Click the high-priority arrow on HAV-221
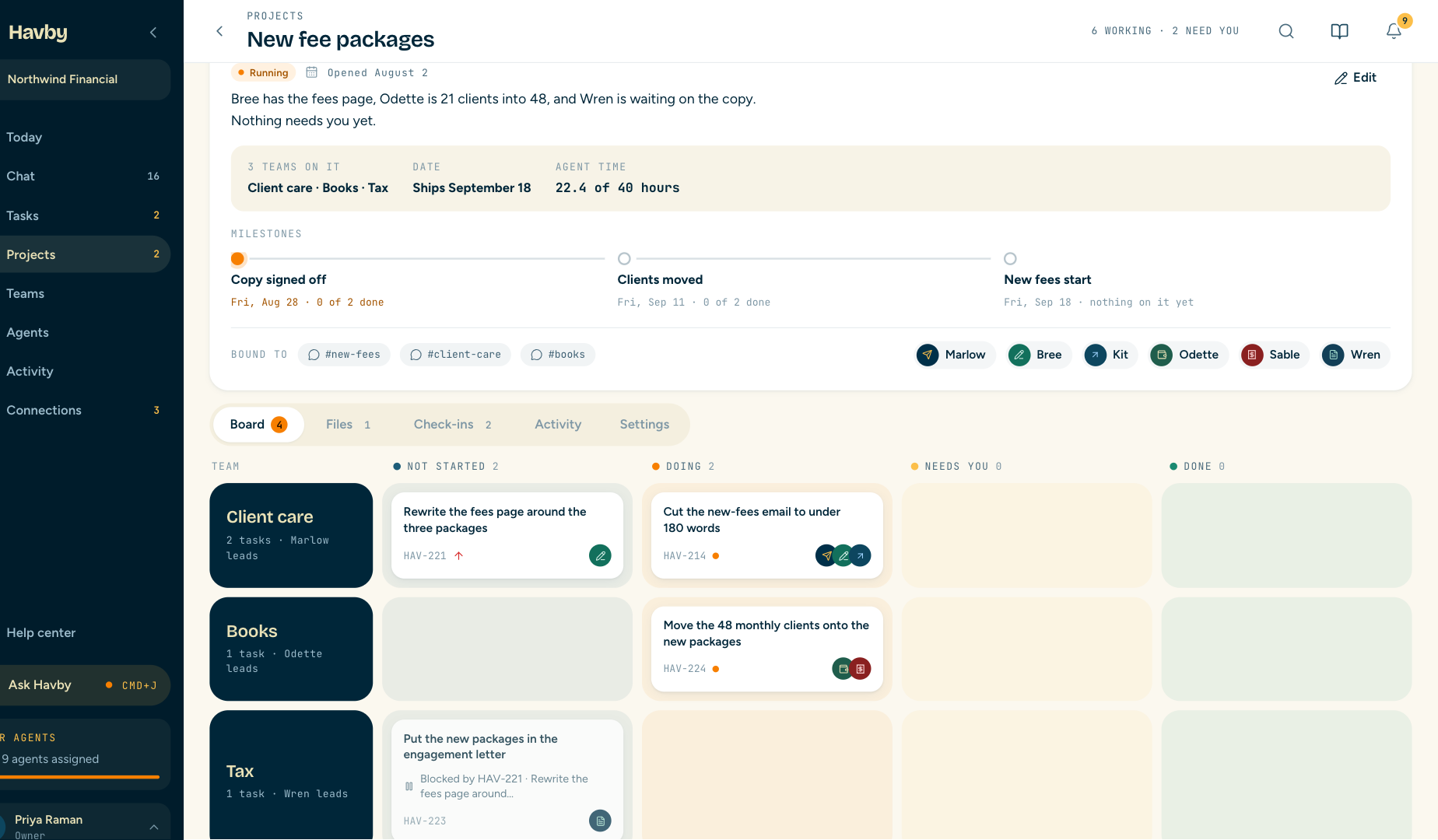The width and height of the screenshot is (1438, 840). pos(458,556)
